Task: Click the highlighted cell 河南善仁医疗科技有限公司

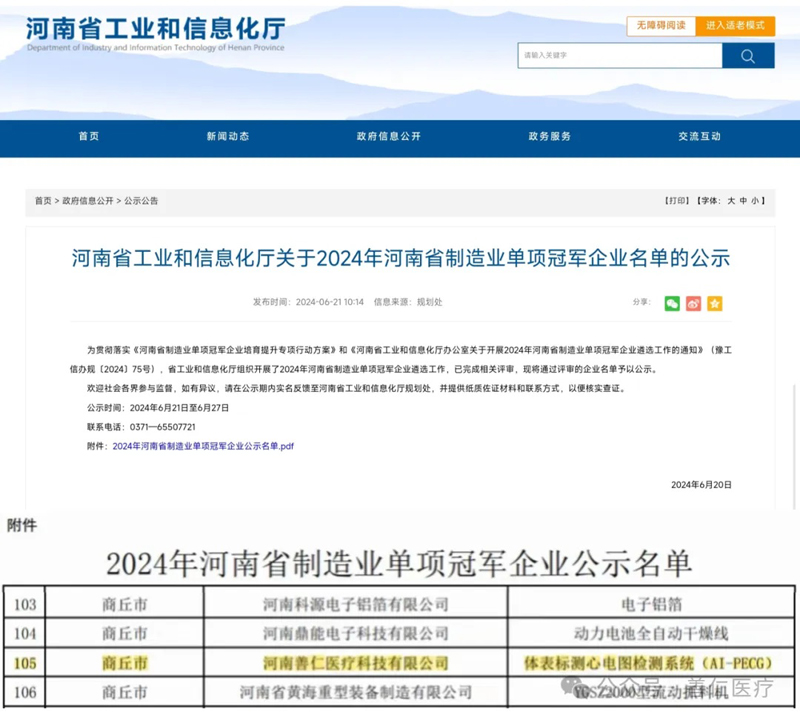Action: point(356,663)
